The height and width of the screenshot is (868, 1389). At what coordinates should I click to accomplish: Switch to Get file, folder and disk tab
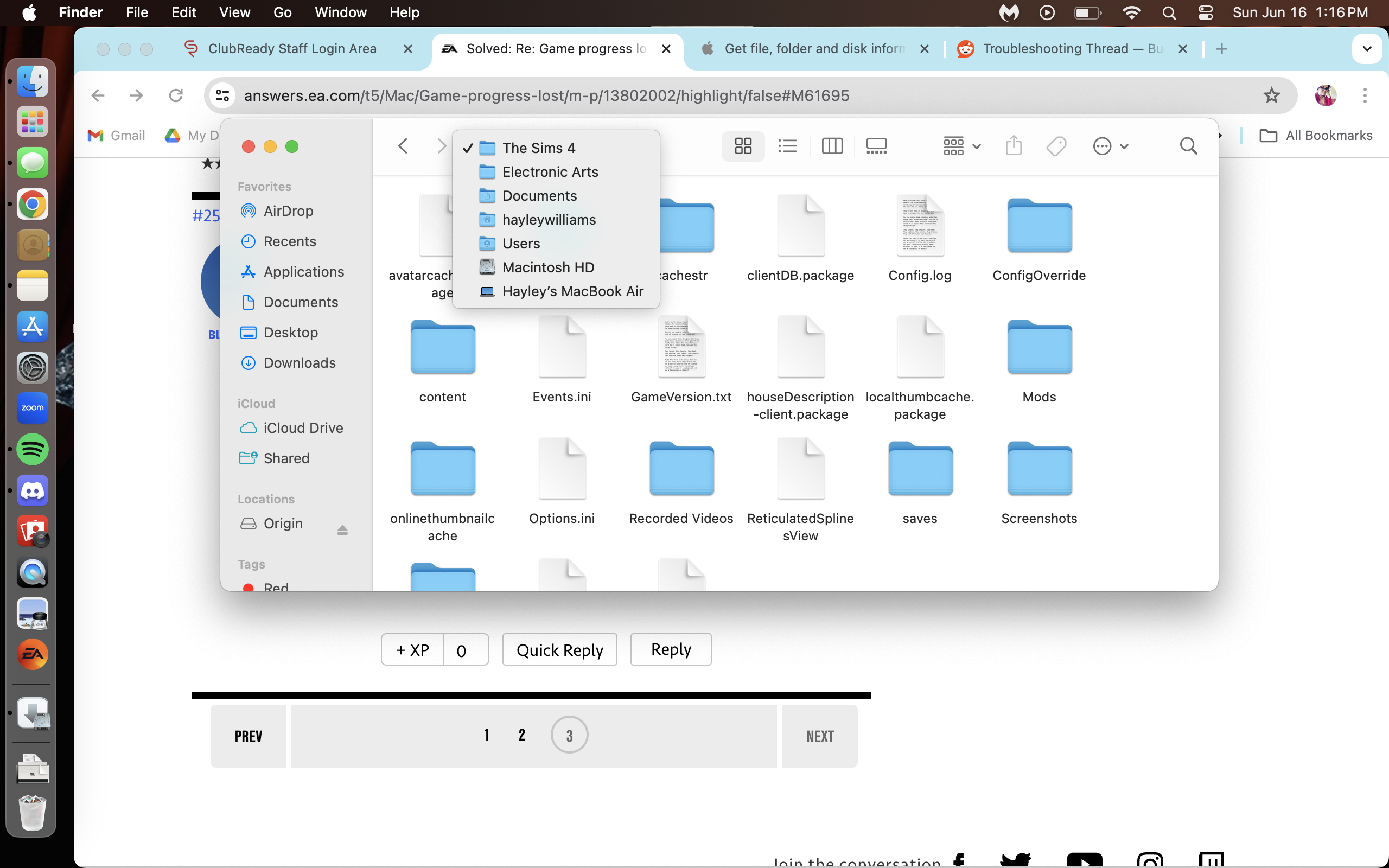click(814, 49)
